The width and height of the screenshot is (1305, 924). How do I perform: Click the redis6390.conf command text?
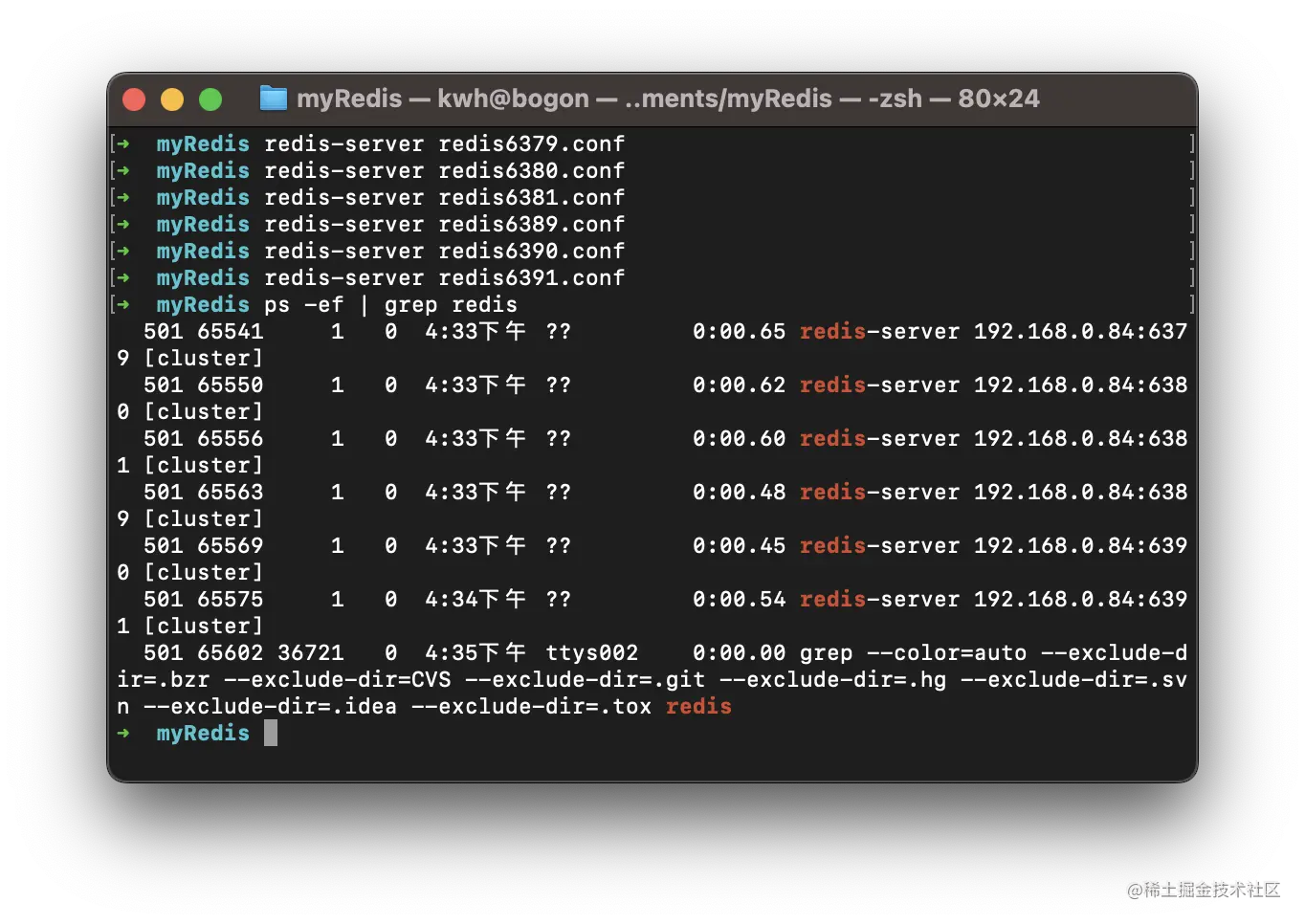[531, 252]
